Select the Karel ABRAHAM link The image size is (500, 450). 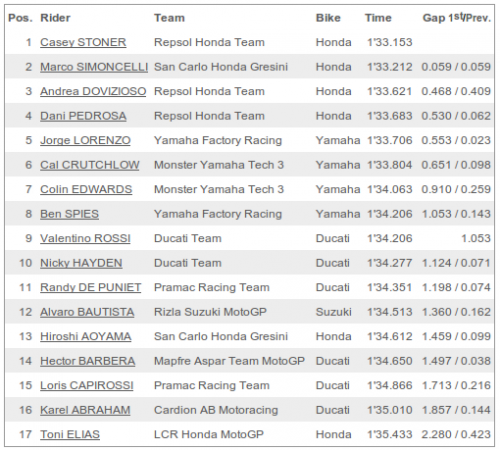pyautogui.click(x=85, y=410)
